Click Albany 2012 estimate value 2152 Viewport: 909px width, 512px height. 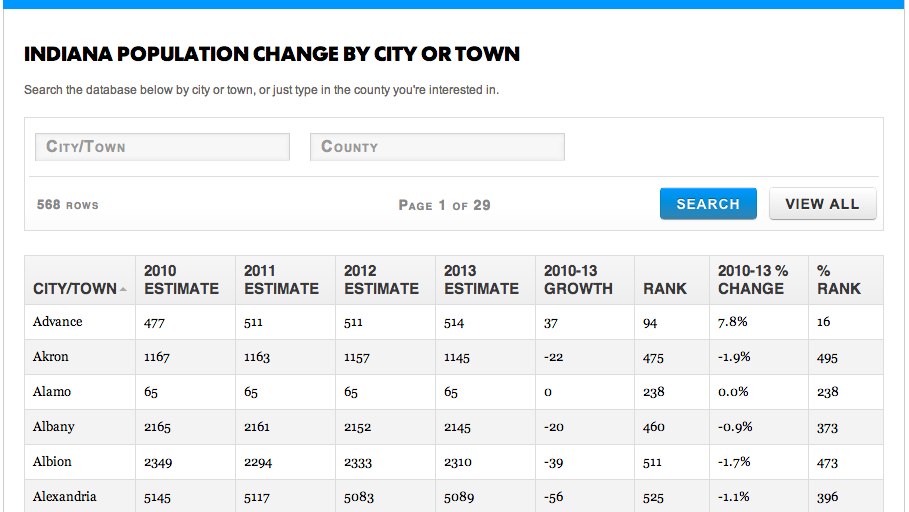pos(357,427)
